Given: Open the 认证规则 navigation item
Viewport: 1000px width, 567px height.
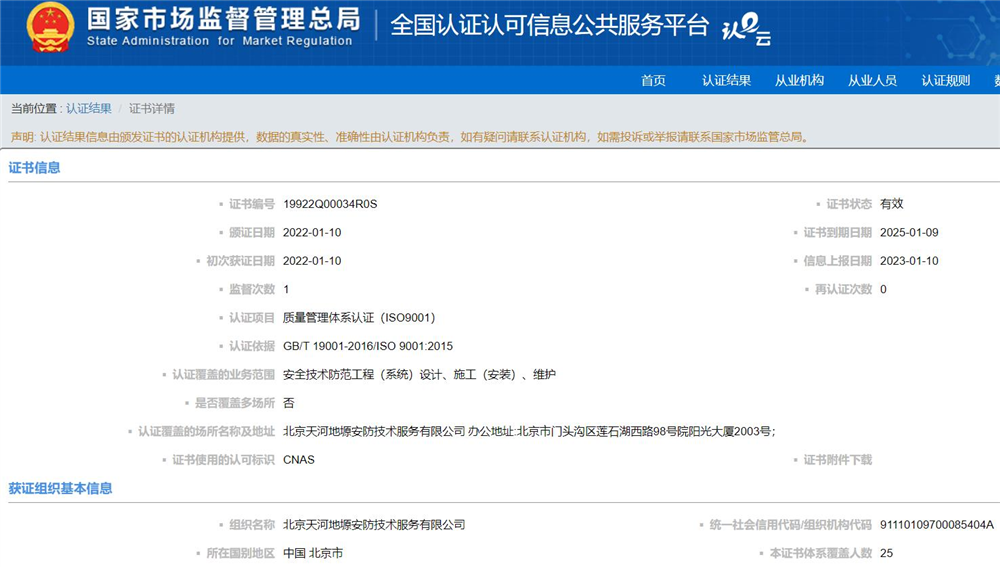Looking at the screenshot, I should point(945,81).
